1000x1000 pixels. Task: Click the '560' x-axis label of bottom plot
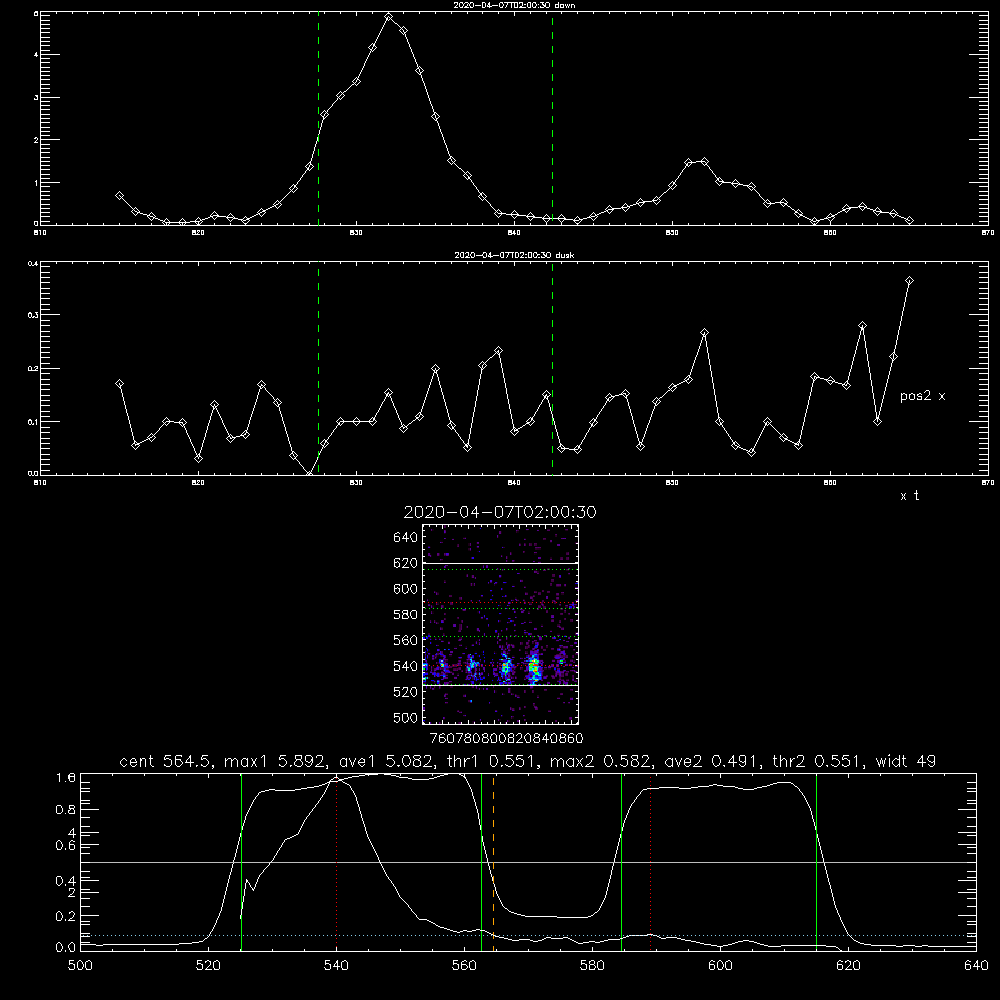(x=464, y=966)
